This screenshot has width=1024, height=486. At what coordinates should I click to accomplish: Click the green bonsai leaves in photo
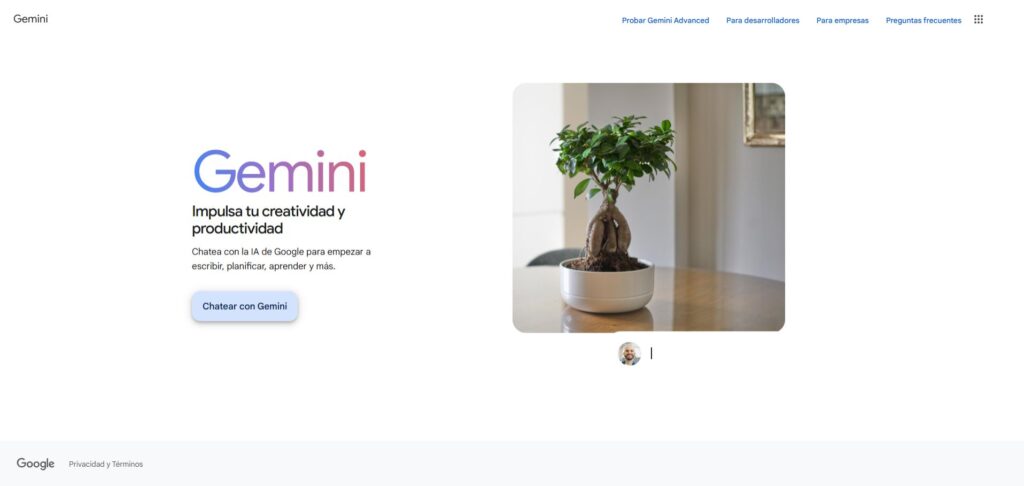tap(613, 154)
